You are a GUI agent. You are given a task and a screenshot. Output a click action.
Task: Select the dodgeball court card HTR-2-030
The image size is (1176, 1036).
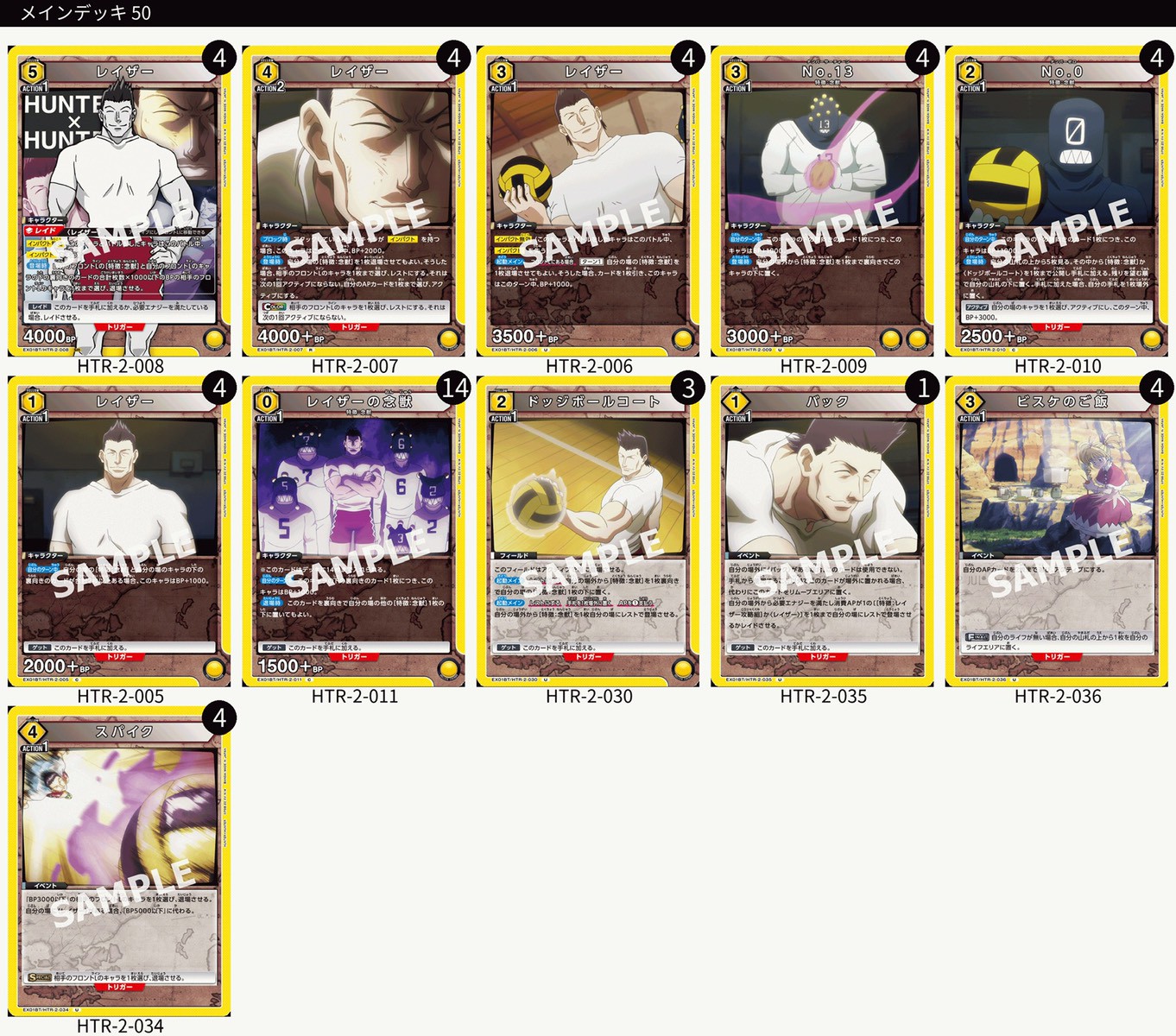tap(588, 531)
